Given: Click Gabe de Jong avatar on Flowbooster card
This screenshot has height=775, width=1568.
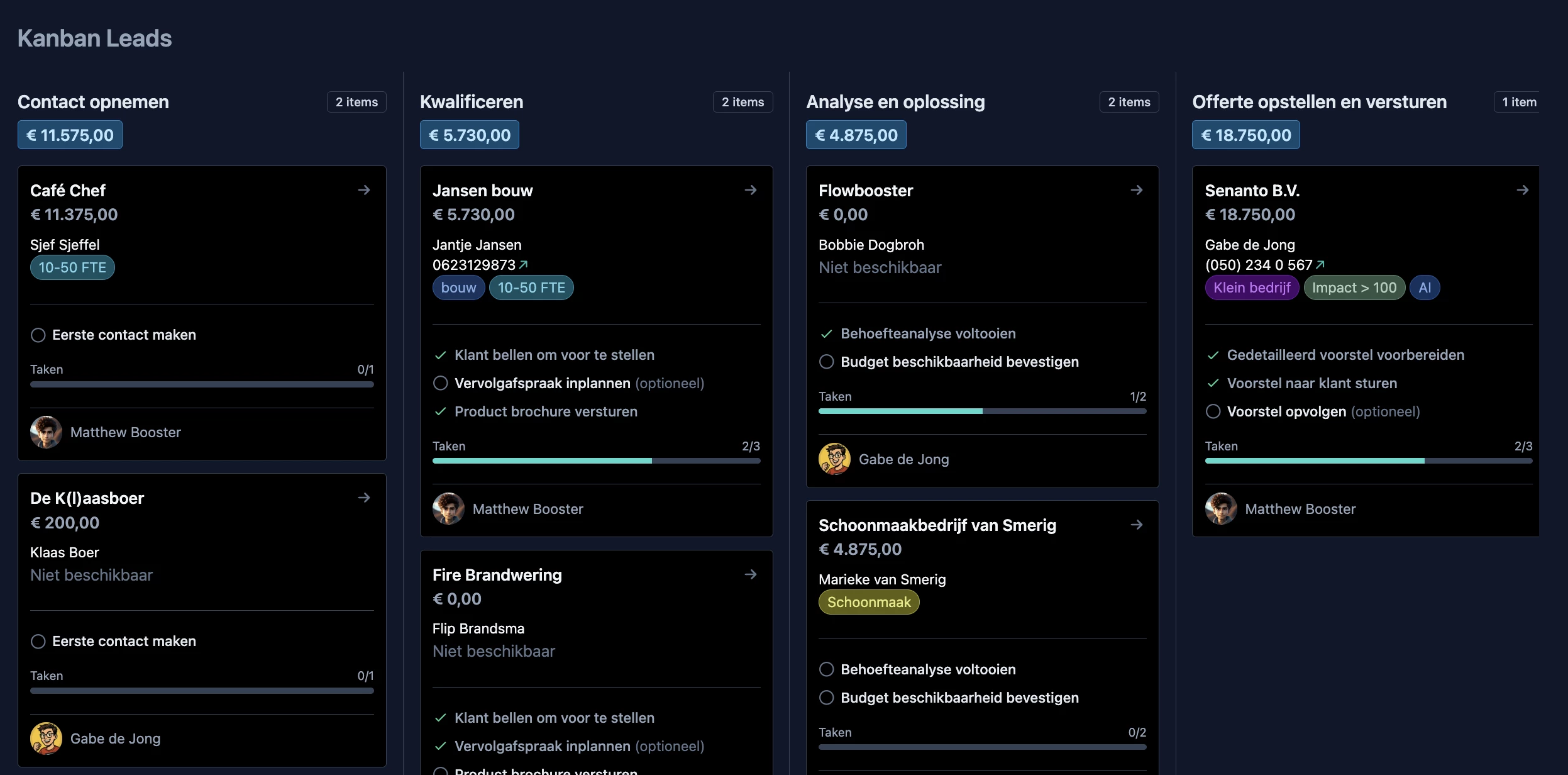Looking at the screenshot, I should [834, 459].
